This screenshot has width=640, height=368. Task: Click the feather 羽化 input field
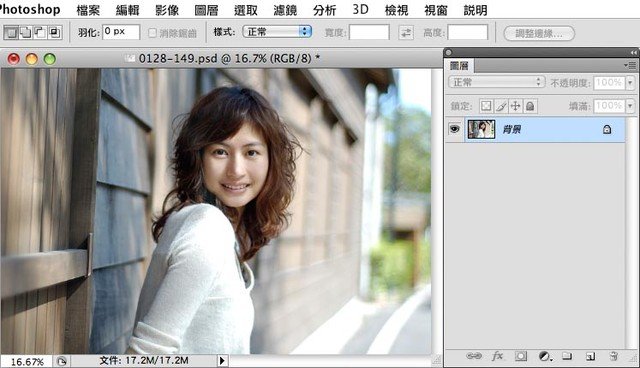coord(121,32)
